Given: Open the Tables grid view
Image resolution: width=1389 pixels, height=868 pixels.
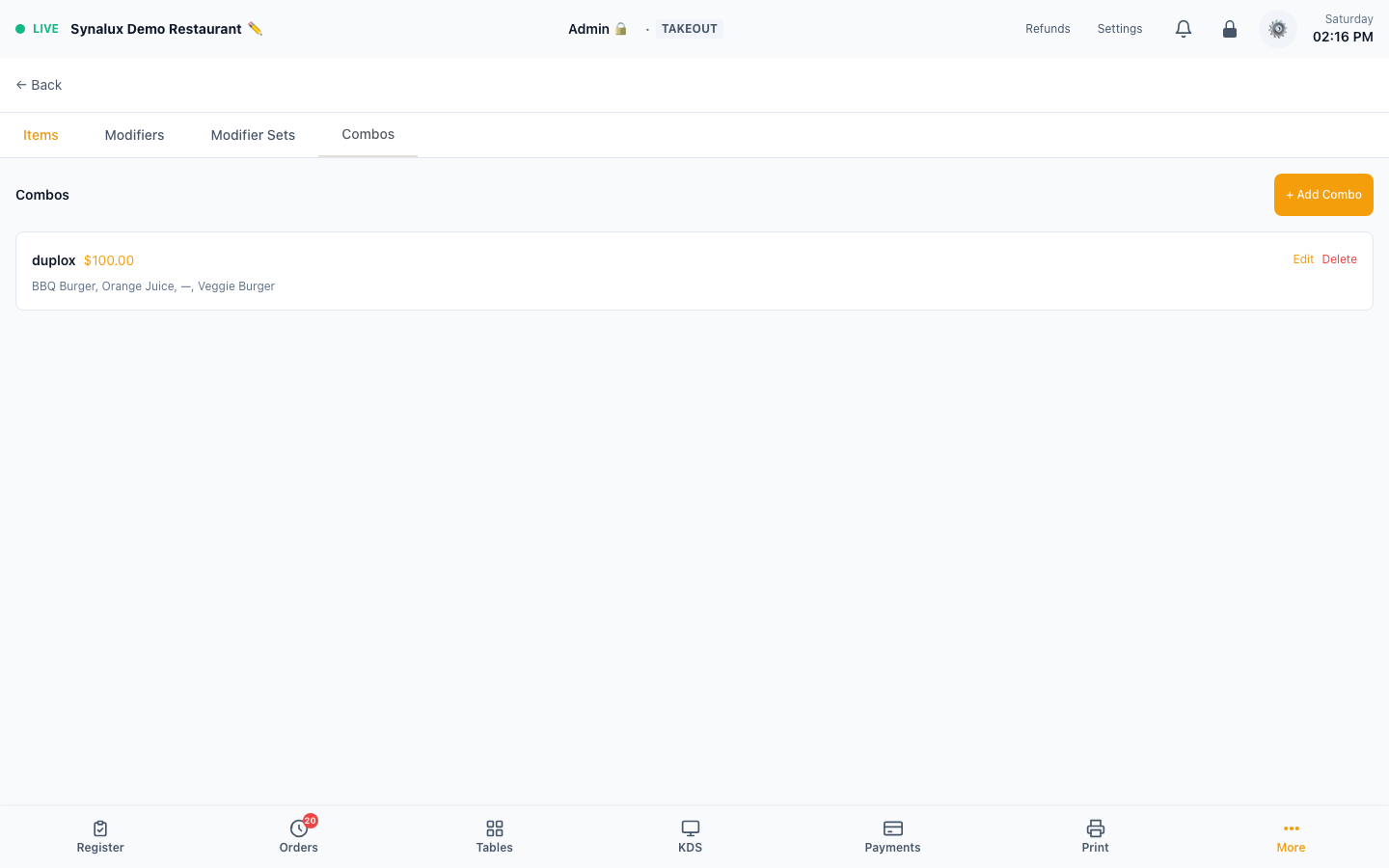Looking at the screenshot, I should pos(495,836).
